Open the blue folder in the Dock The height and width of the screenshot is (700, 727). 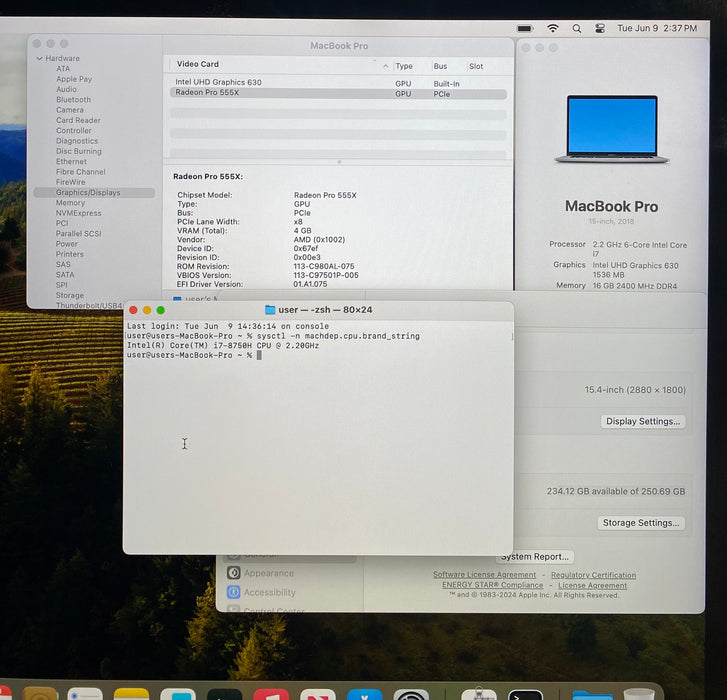pyautogui.click(x=592, y=694)
